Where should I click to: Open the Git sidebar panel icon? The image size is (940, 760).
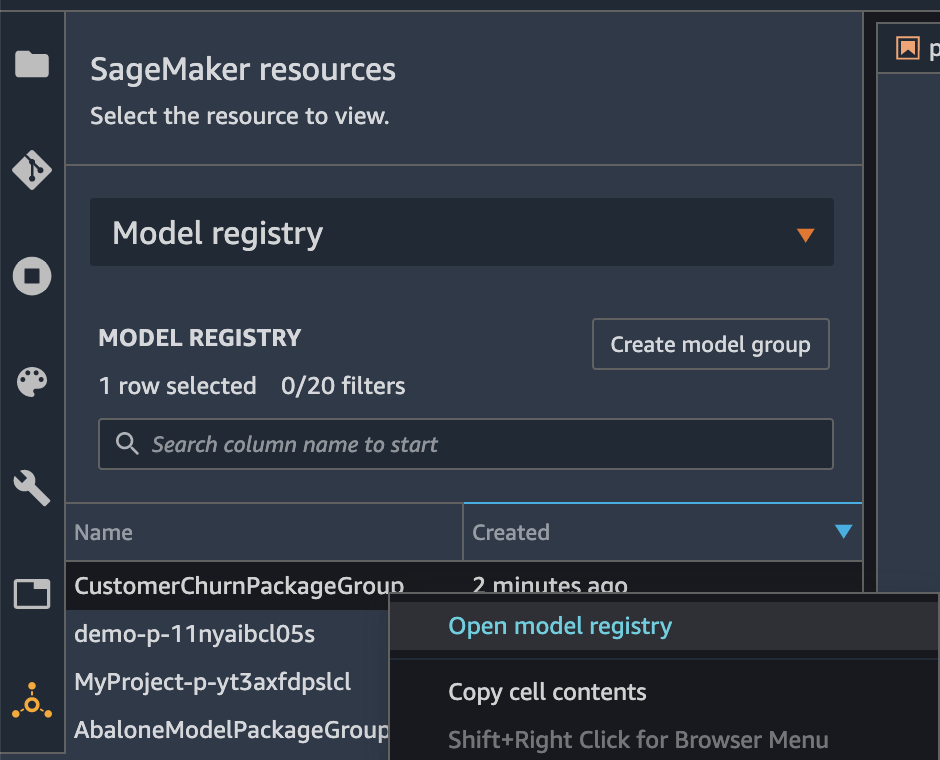[32, 170]
